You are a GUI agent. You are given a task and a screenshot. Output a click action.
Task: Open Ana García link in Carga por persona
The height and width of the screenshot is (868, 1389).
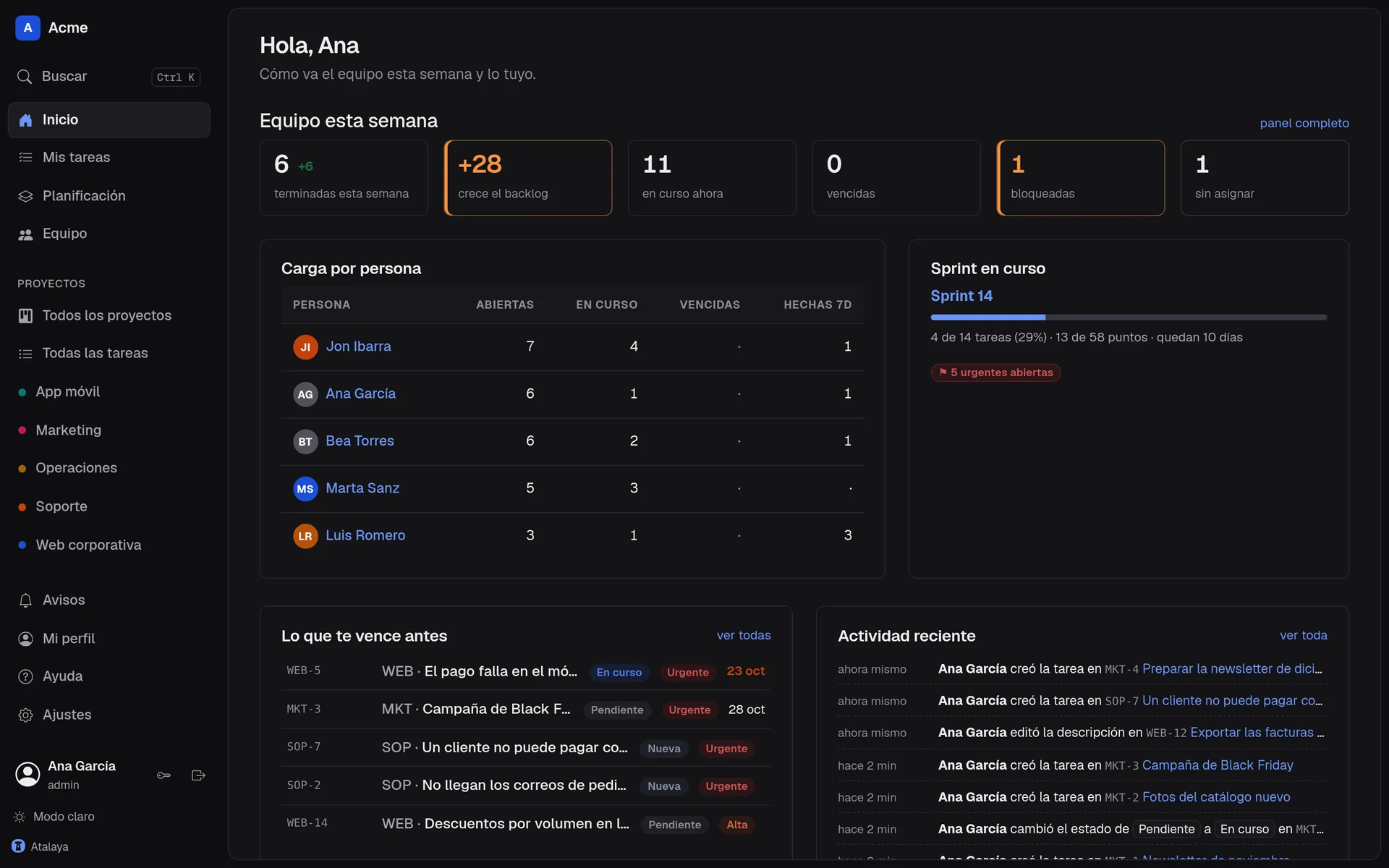pyautogui.click(x=360, y=393)
